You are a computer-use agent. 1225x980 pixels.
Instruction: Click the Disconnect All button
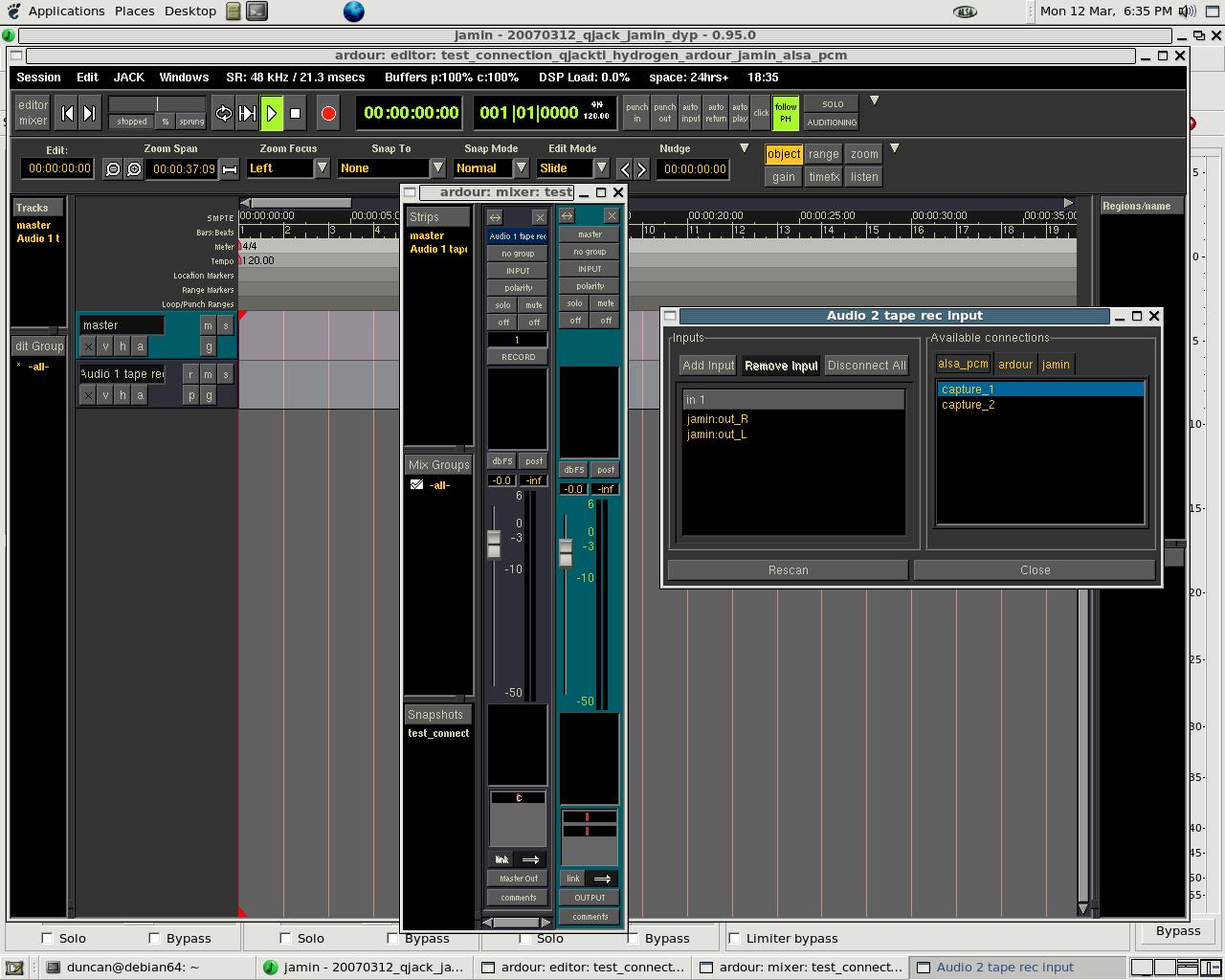pyautogui.click(x=866, y=366)
